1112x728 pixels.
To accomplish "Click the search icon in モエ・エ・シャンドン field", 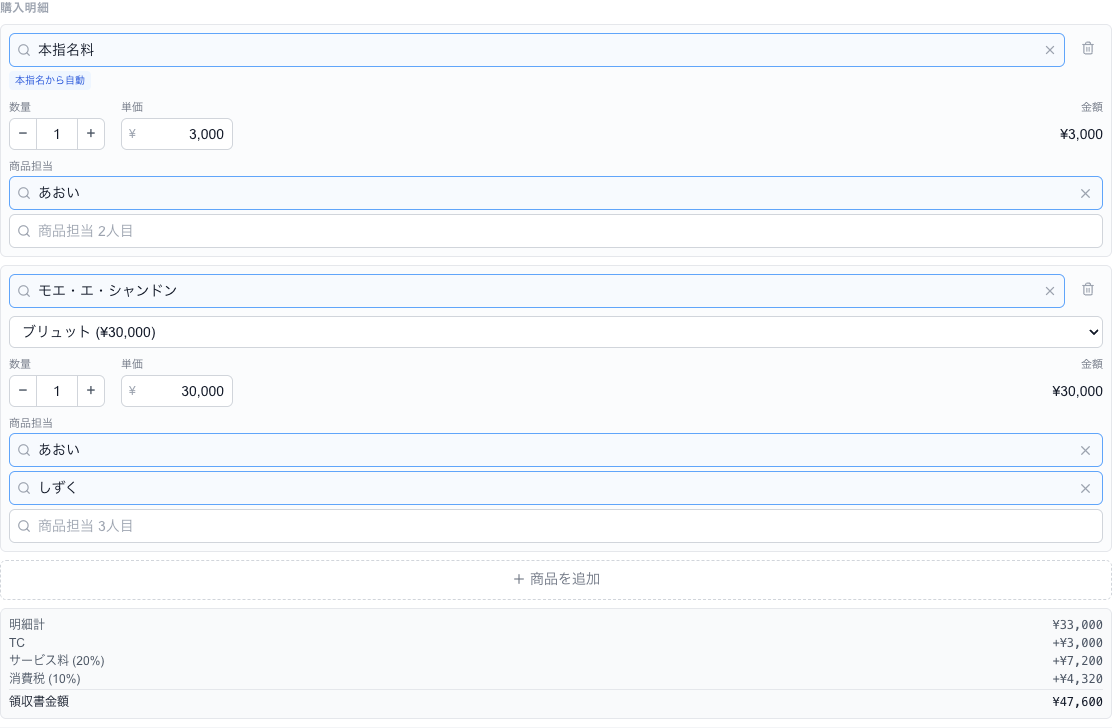I will (24, 291).
